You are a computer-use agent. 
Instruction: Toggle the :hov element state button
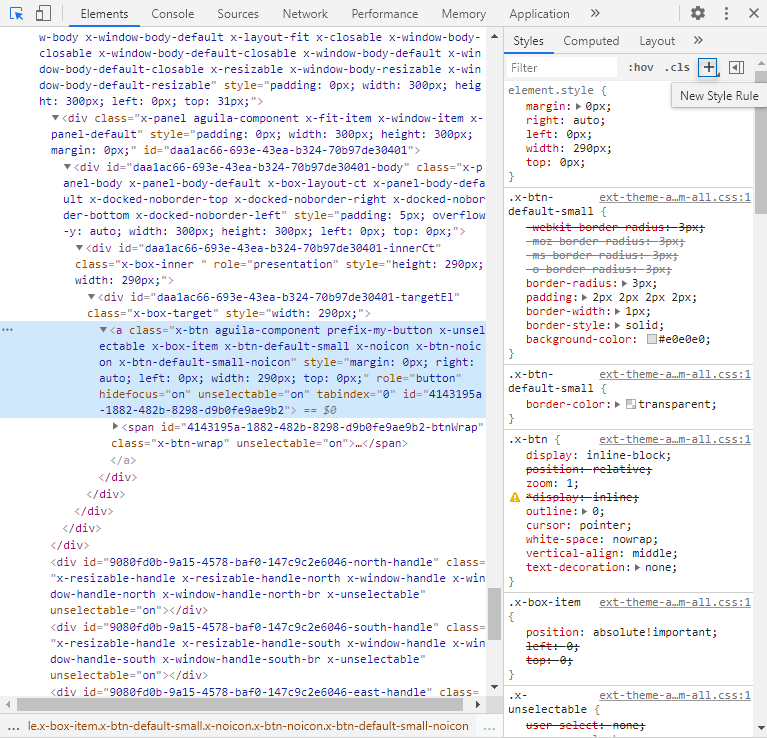point(640,67)
